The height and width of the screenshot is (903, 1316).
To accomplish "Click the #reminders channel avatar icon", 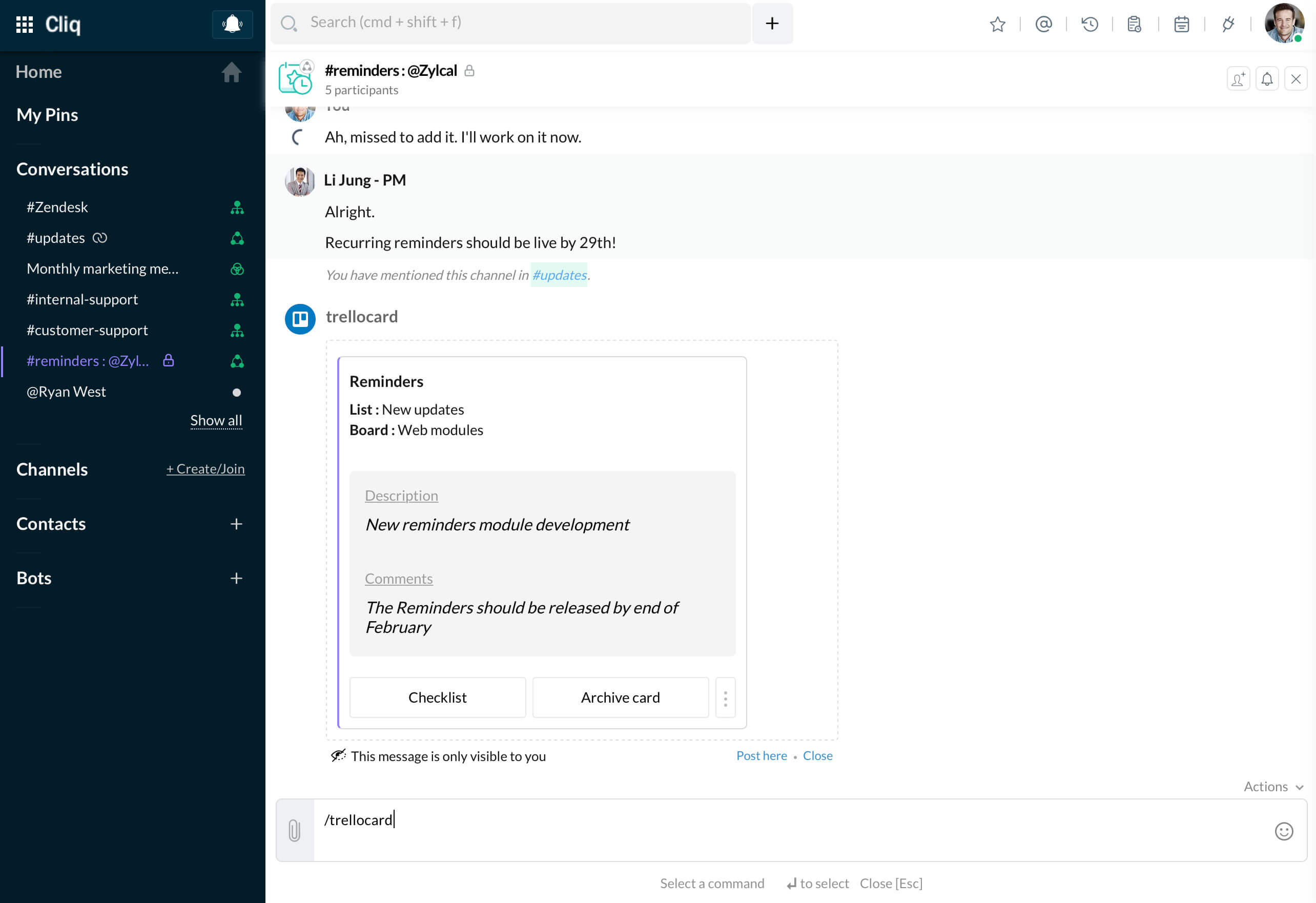I will point(296,77).
